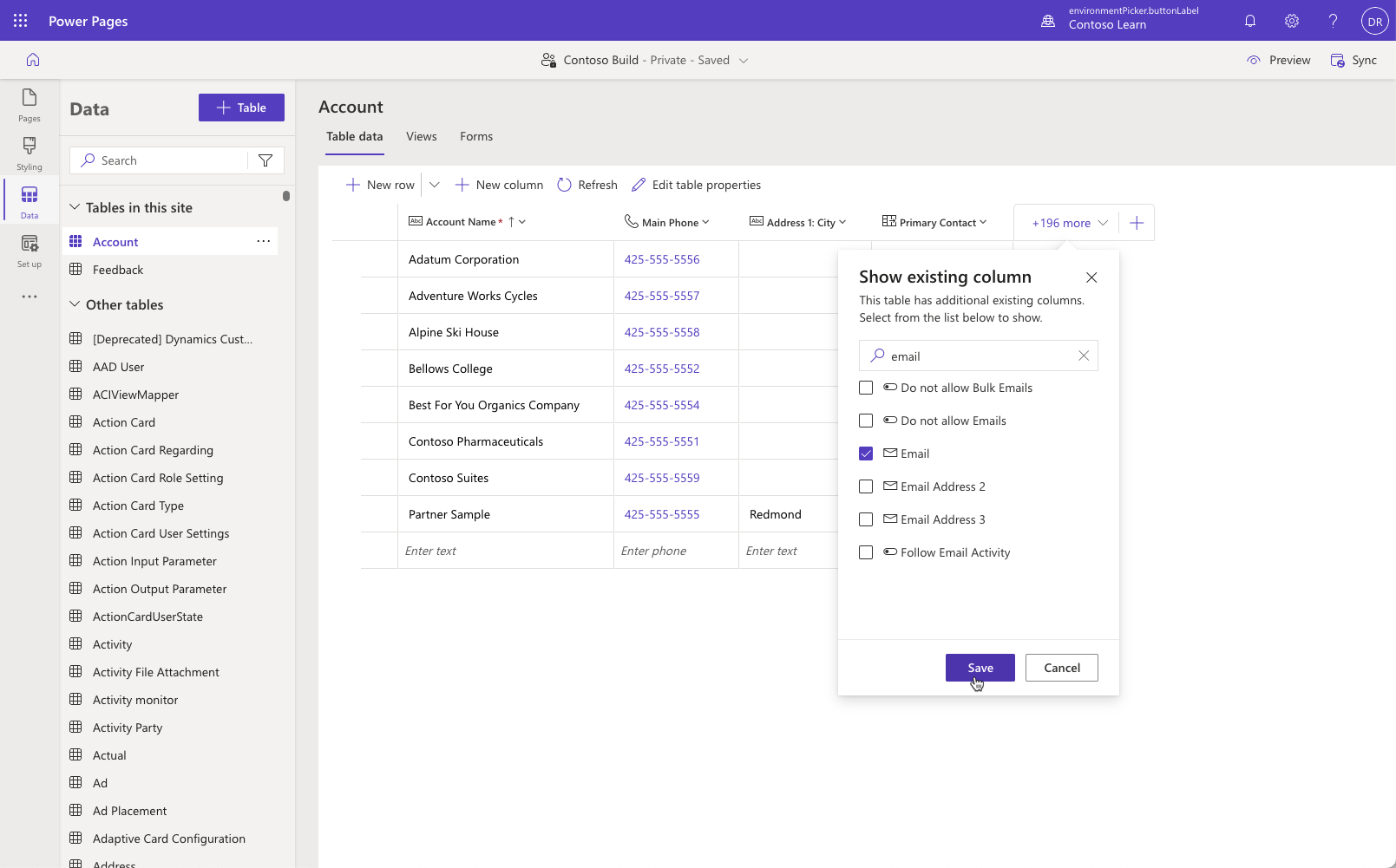Open the settings gear

point(1291,20)
